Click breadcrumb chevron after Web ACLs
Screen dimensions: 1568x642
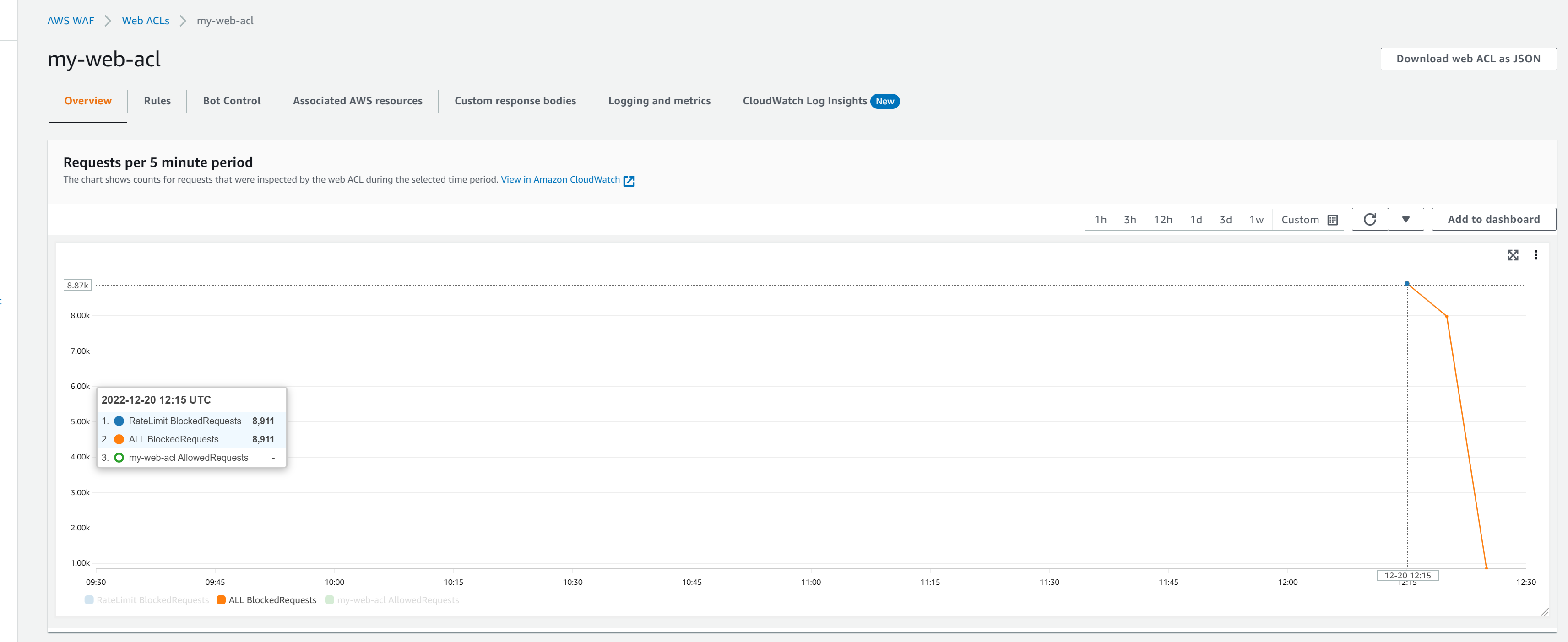[183, 21]
